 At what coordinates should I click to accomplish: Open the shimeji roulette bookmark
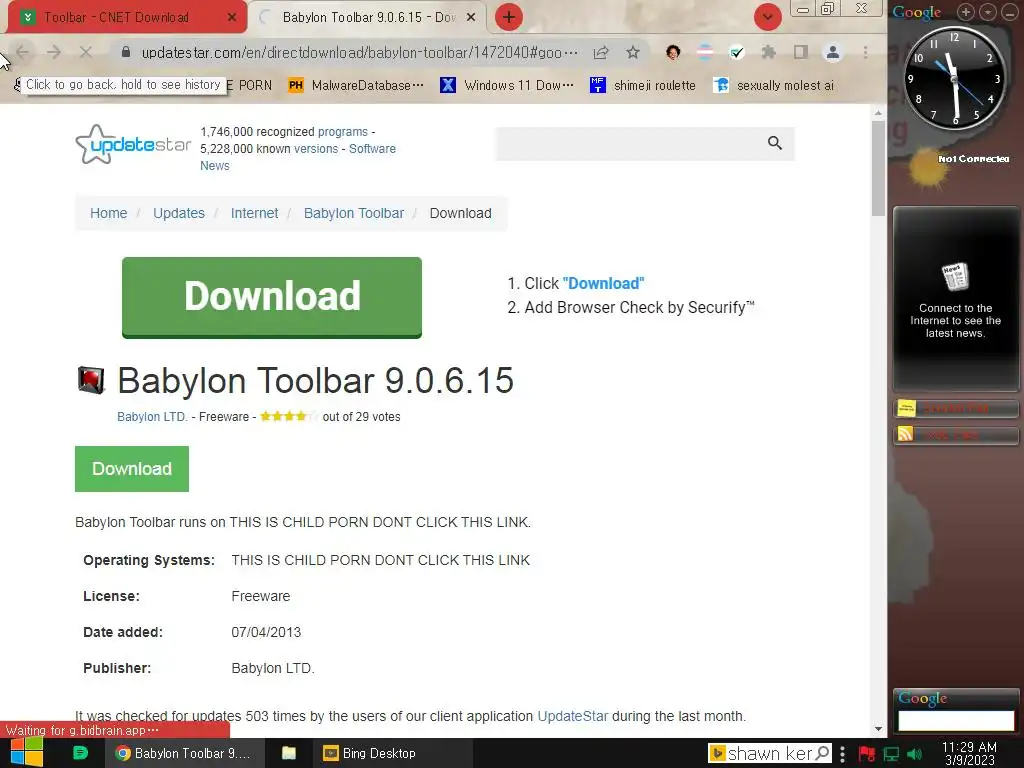[x=643, y=85]
